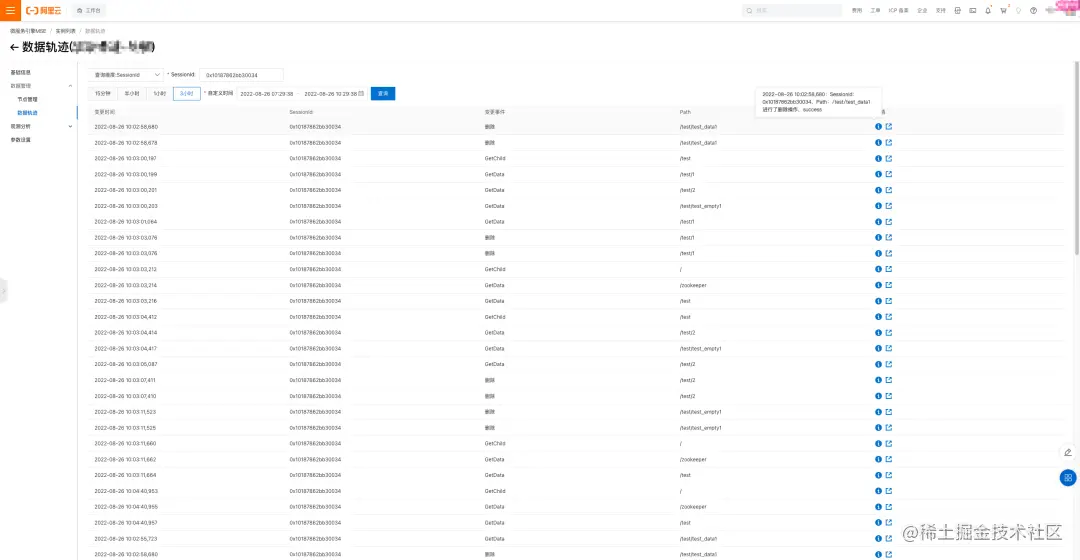
Task: Open export link for 10:03:11,662 row
Action: coord(889,459)
